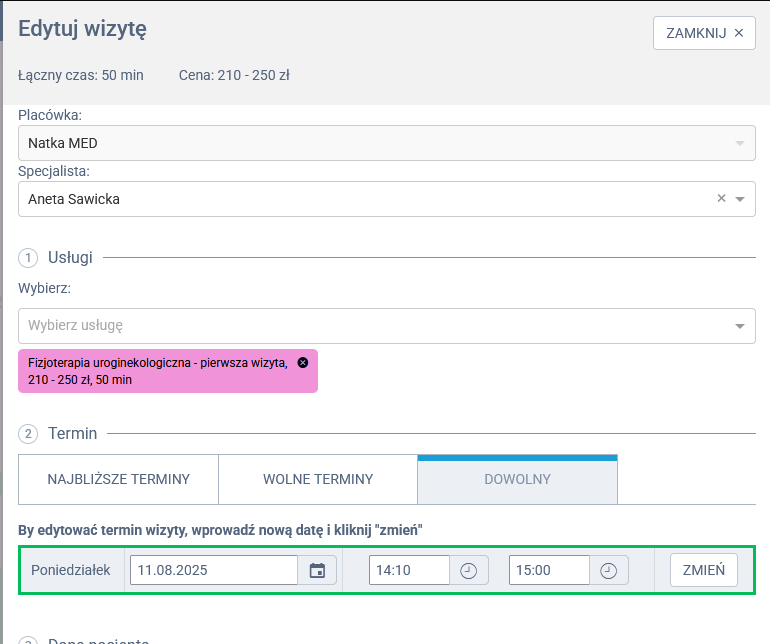770x644 pixels.
Task: Close the dialog with the Zamknij button
Action: point(703,32)
